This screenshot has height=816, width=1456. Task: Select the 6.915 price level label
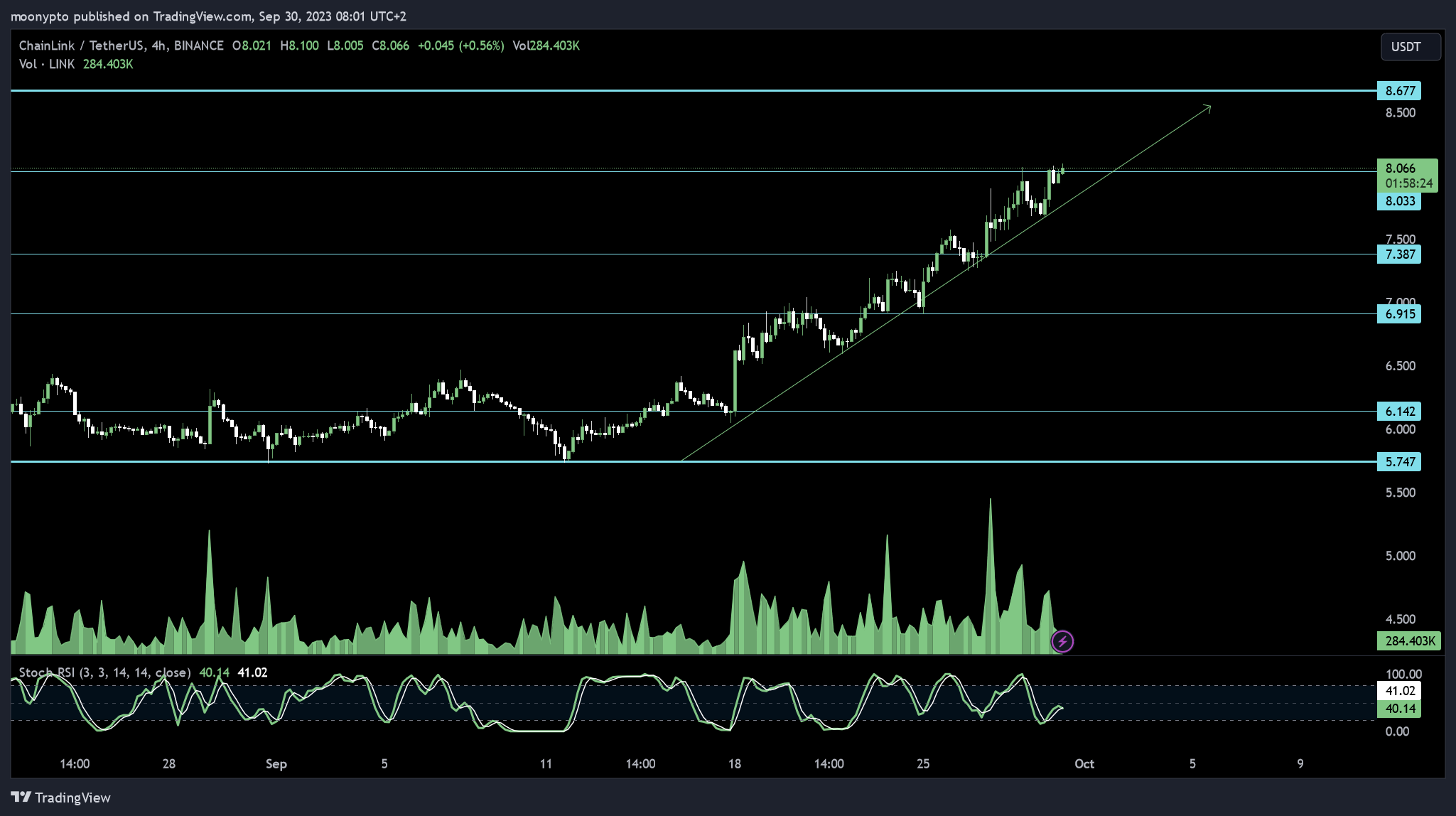(1399, 314)
